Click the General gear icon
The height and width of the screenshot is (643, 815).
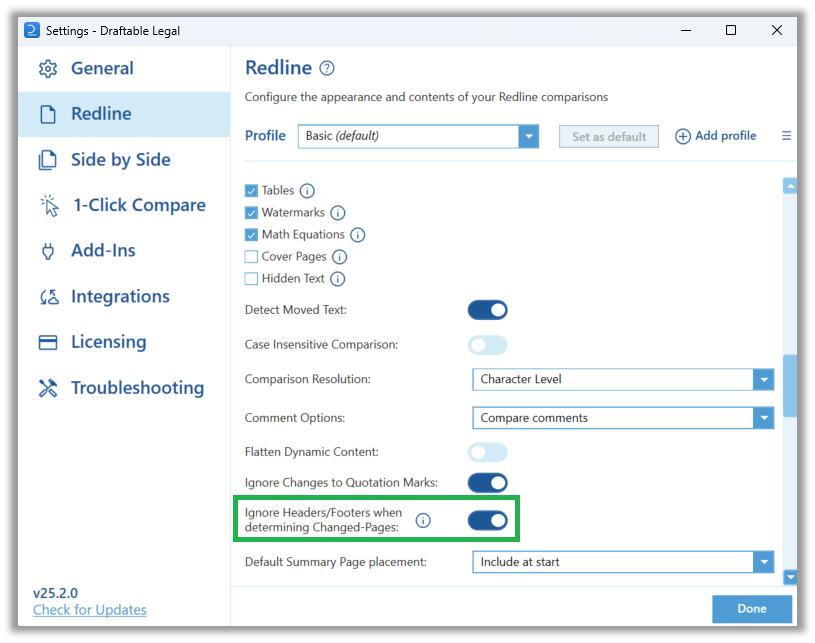pos(48,69)
